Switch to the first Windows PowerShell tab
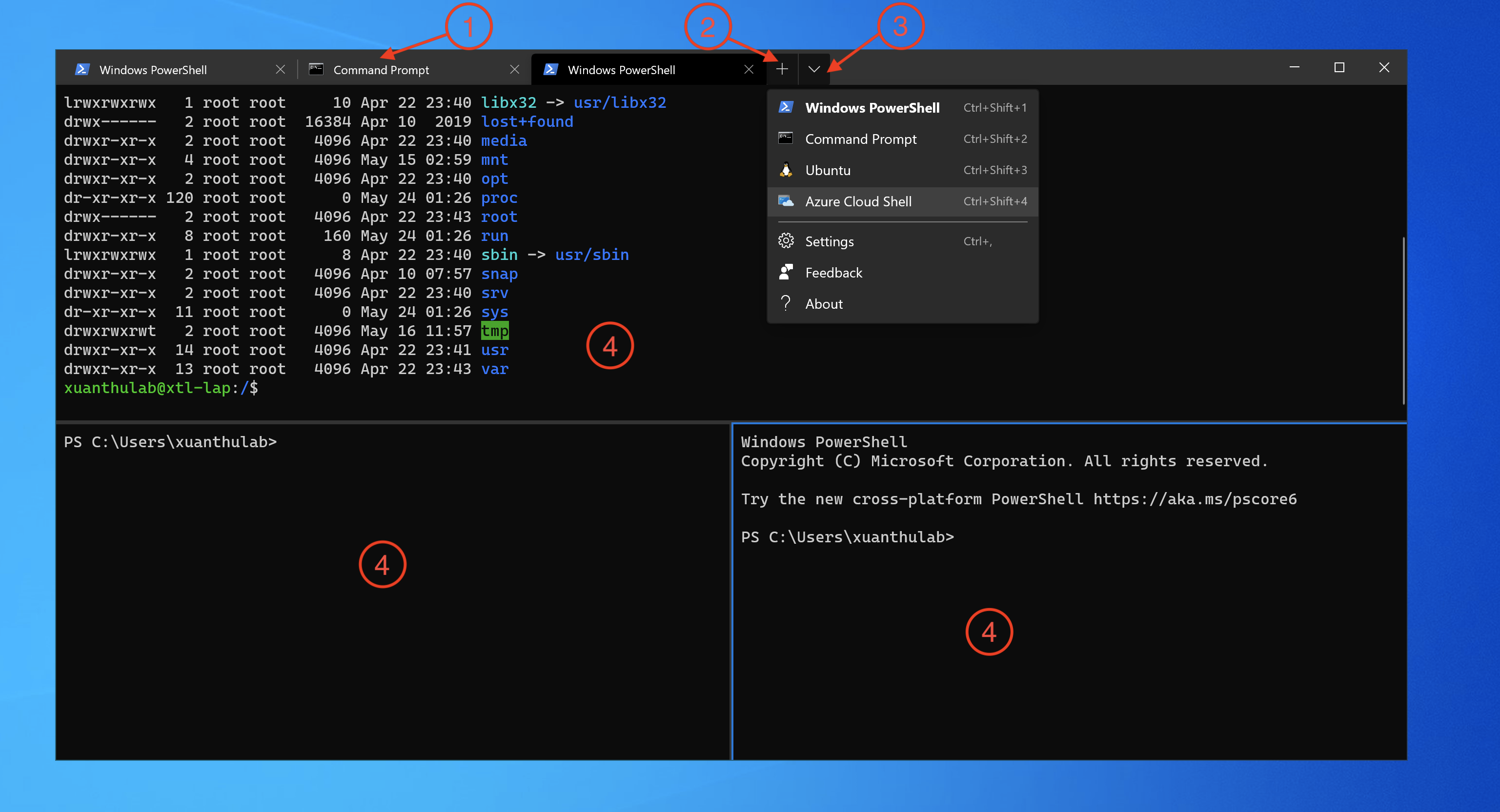The height and width of the screenshot is (812, 1500). tap(153, 70)
